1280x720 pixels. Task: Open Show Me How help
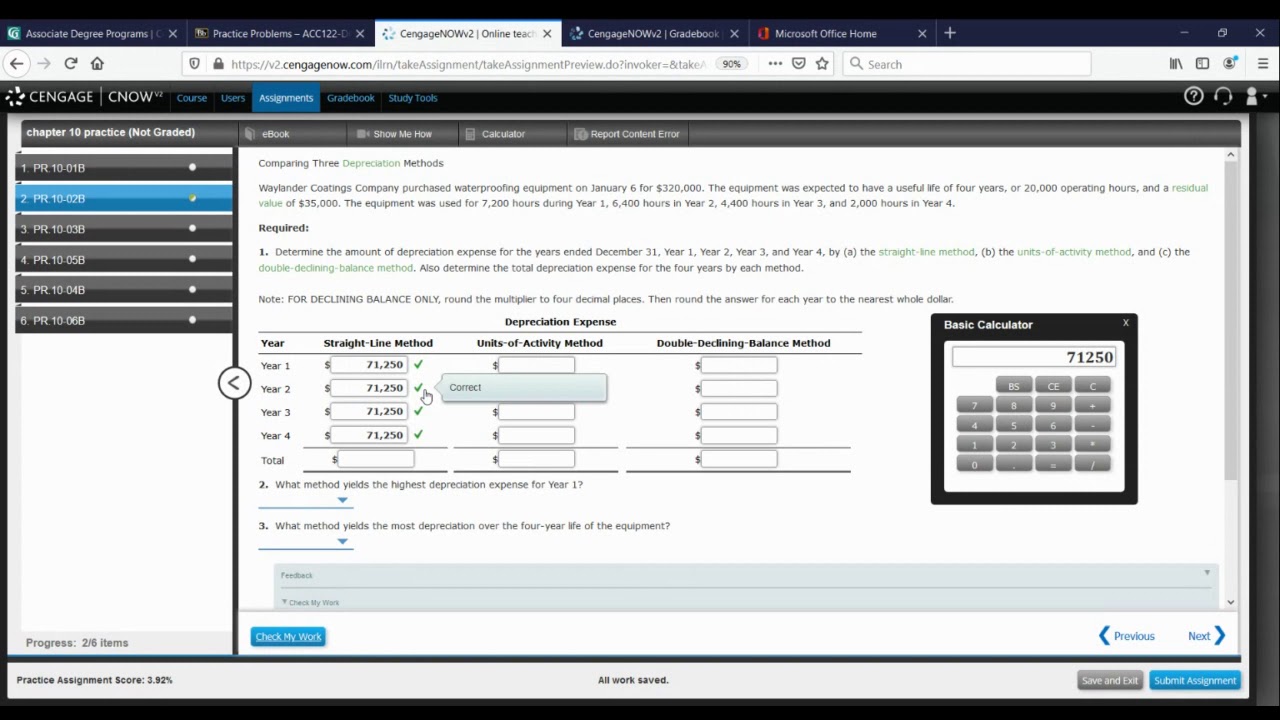click(394, 134)
